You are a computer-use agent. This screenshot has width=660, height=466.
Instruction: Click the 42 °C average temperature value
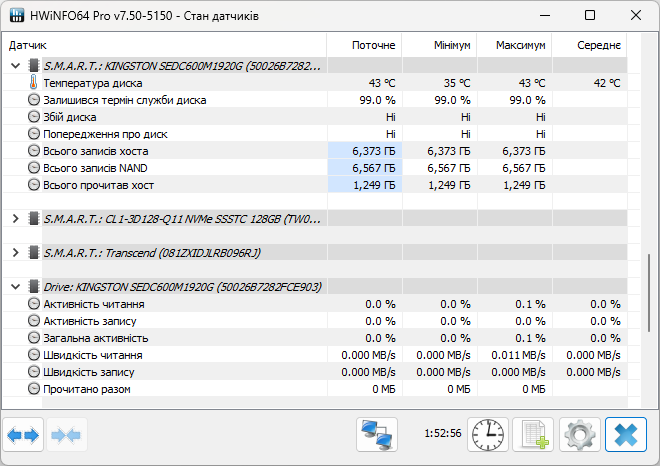tap(607, 83)
